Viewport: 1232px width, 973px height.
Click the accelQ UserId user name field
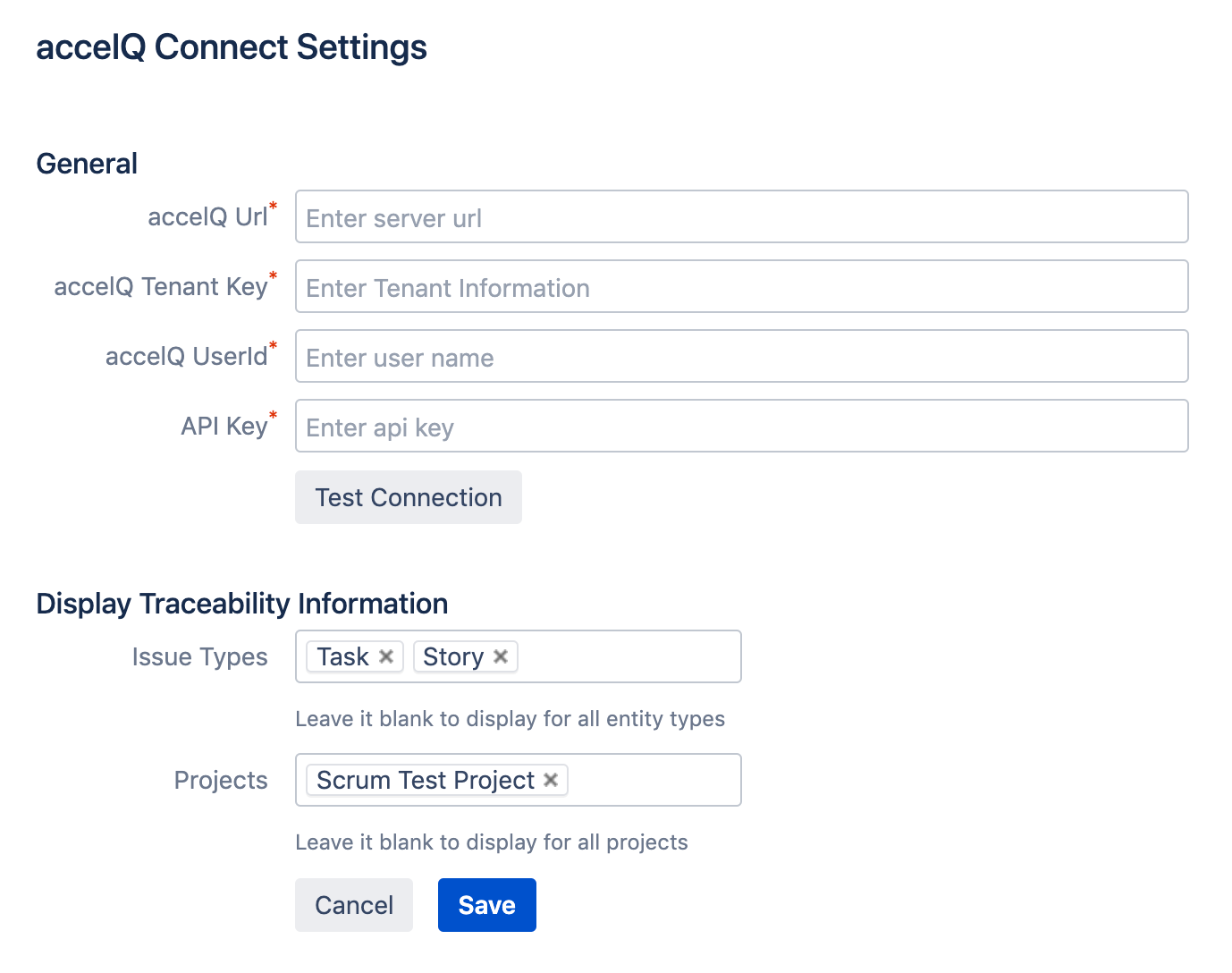(742, 356)
